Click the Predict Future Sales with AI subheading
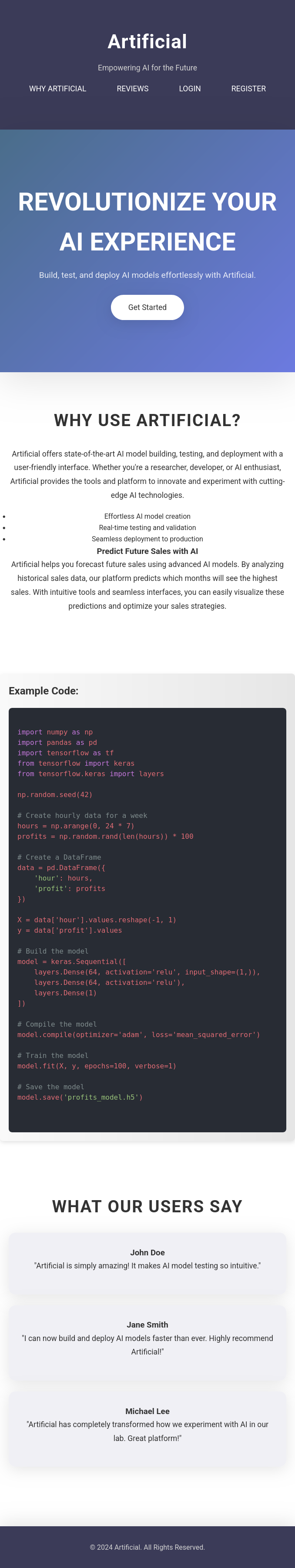 [x=147, y=551]
